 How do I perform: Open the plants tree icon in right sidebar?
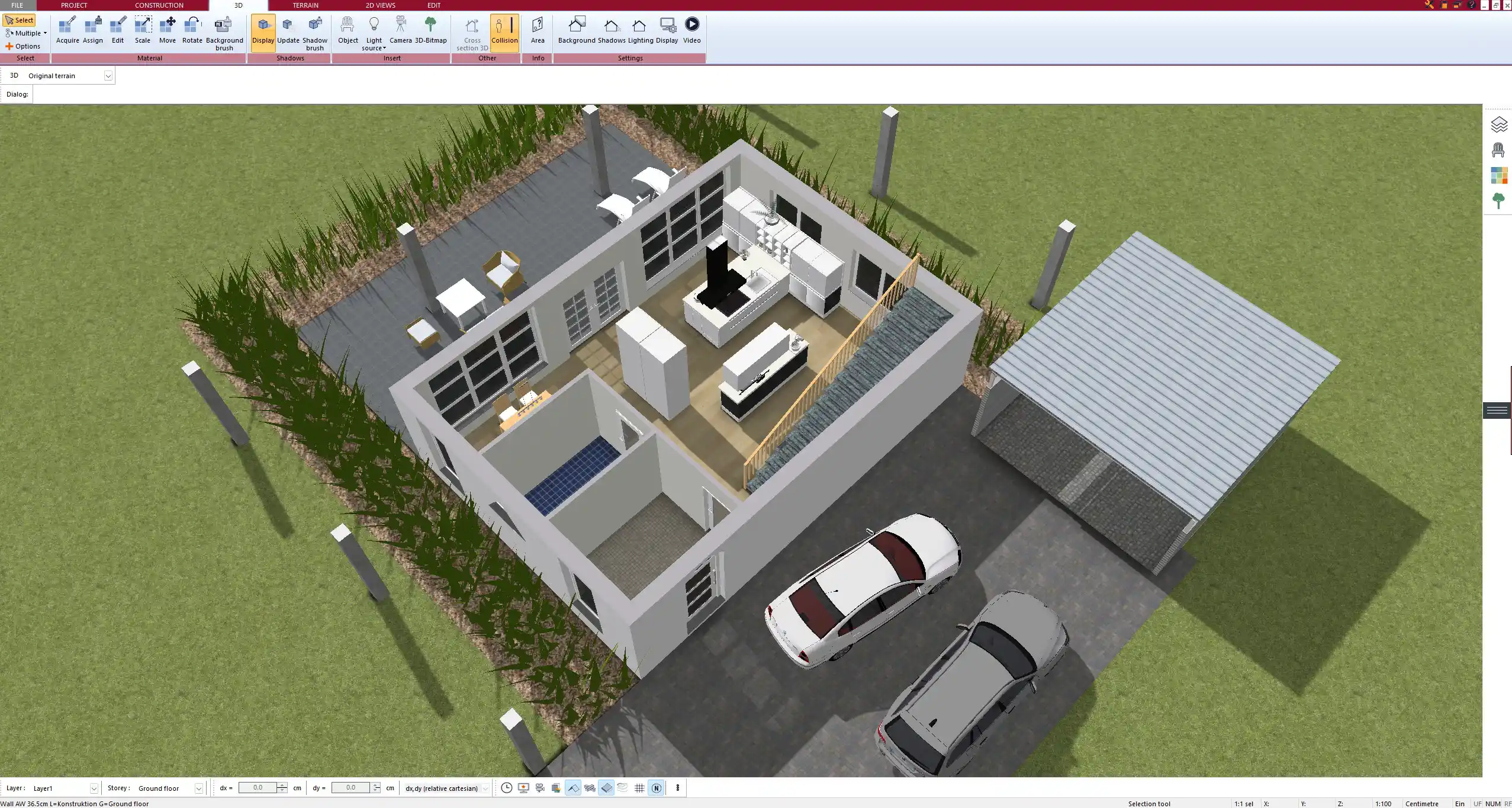point(1498,201)
